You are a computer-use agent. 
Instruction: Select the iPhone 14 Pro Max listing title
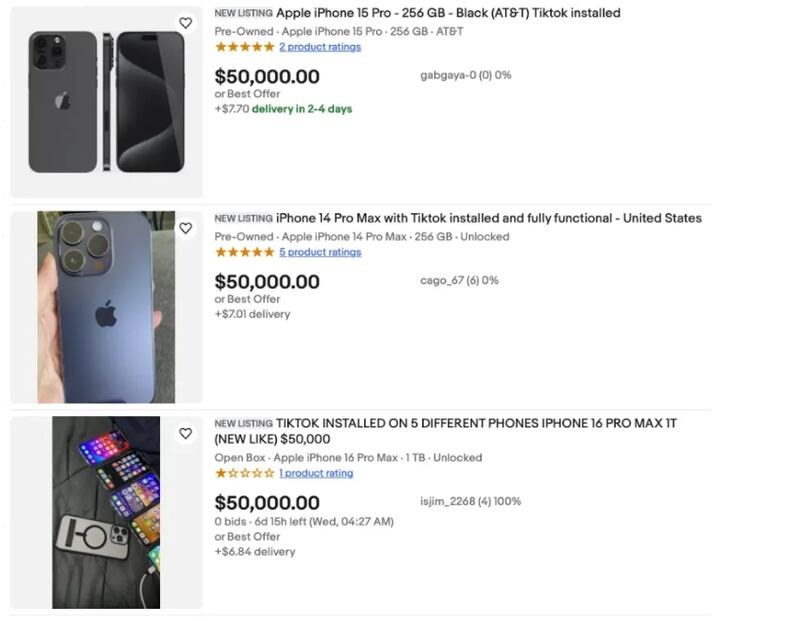(485, 218)
